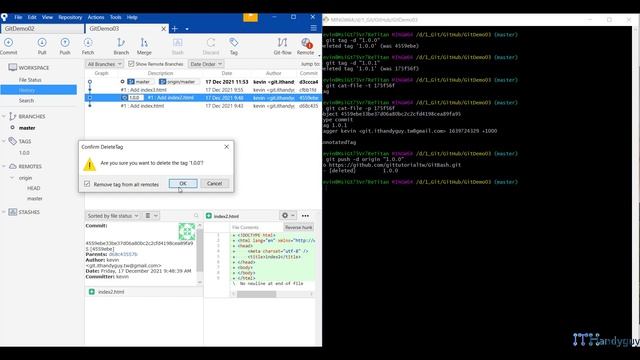Click the Commit toolbar icon
640x360 pixels.
click(x=9, y=46)
